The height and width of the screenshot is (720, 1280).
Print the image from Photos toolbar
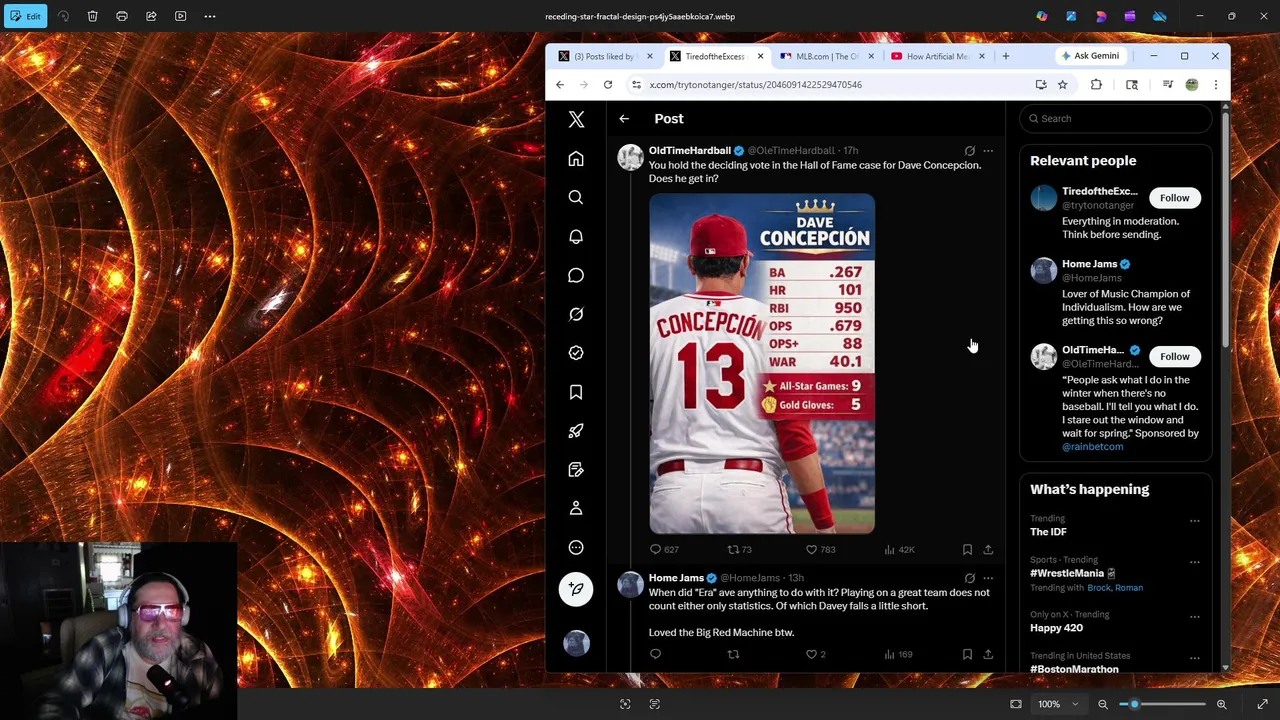(122, 16)
